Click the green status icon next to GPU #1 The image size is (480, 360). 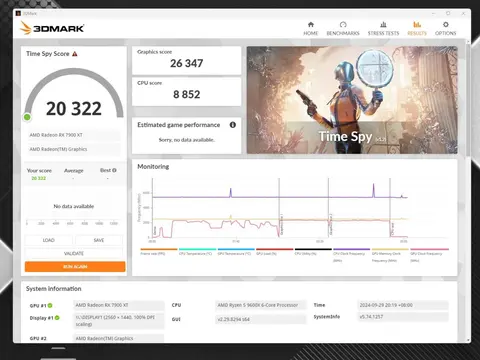coord(50,305)
